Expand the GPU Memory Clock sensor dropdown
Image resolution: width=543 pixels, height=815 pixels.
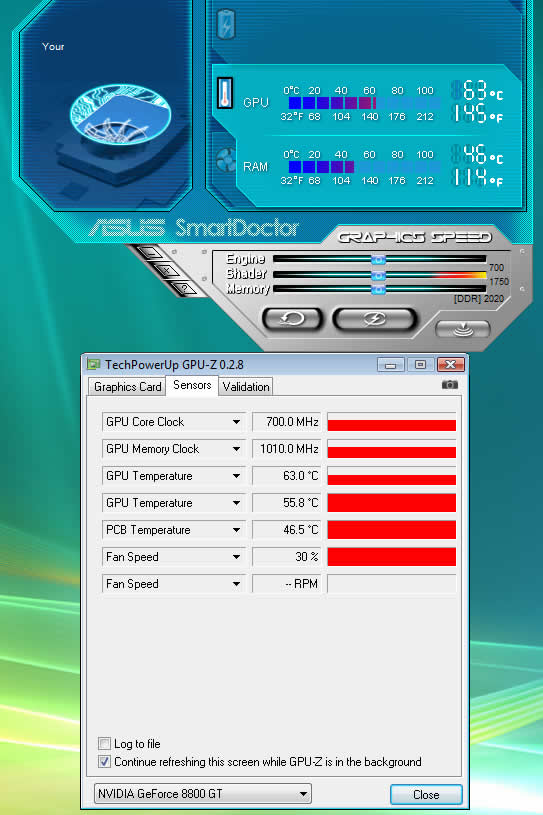click(x=236, y=449)
